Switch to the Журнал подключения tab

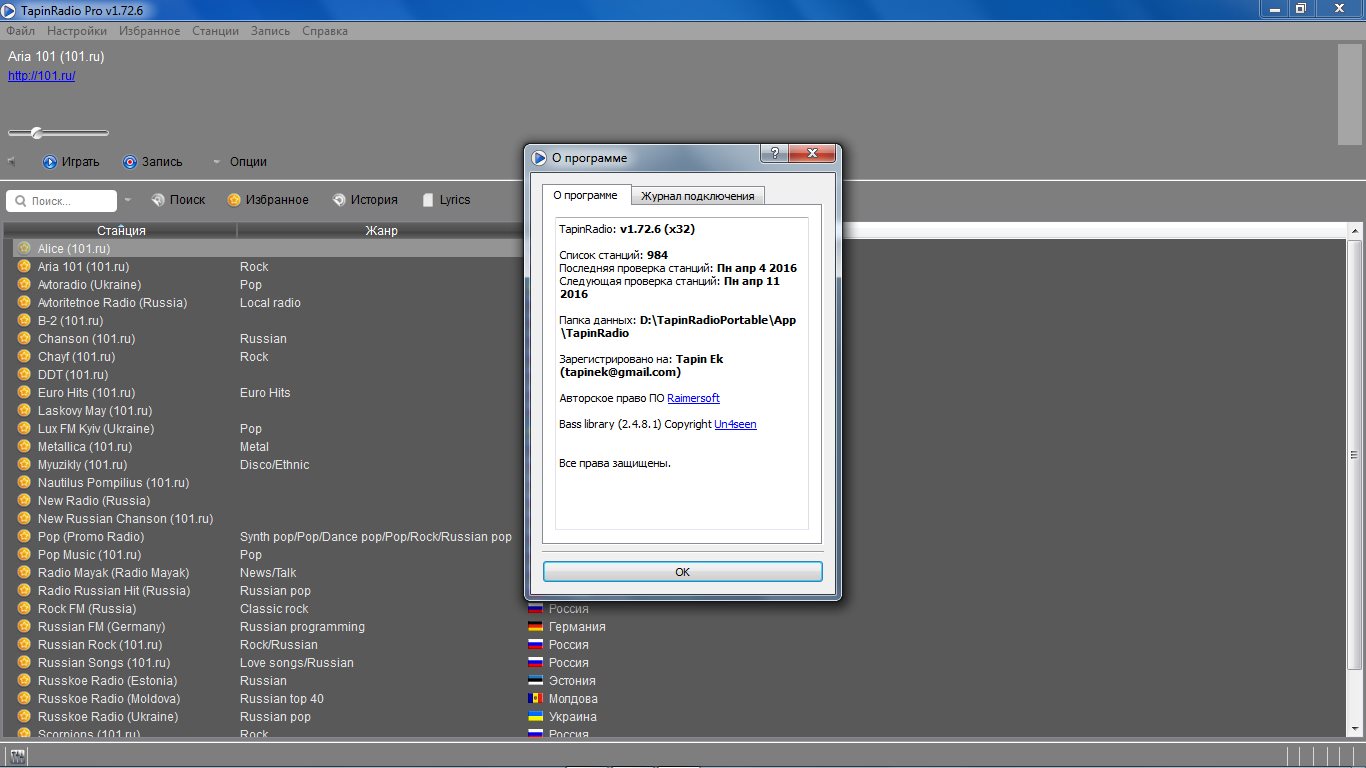tap(697, 196)
